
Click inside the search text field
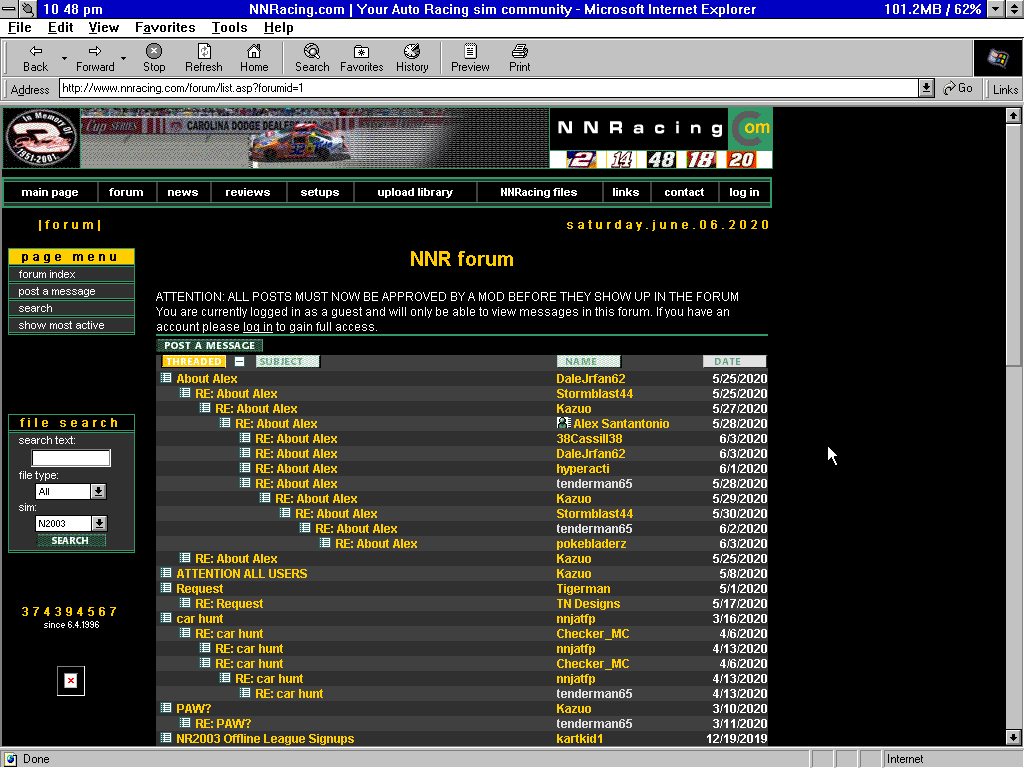click(71, 458)
